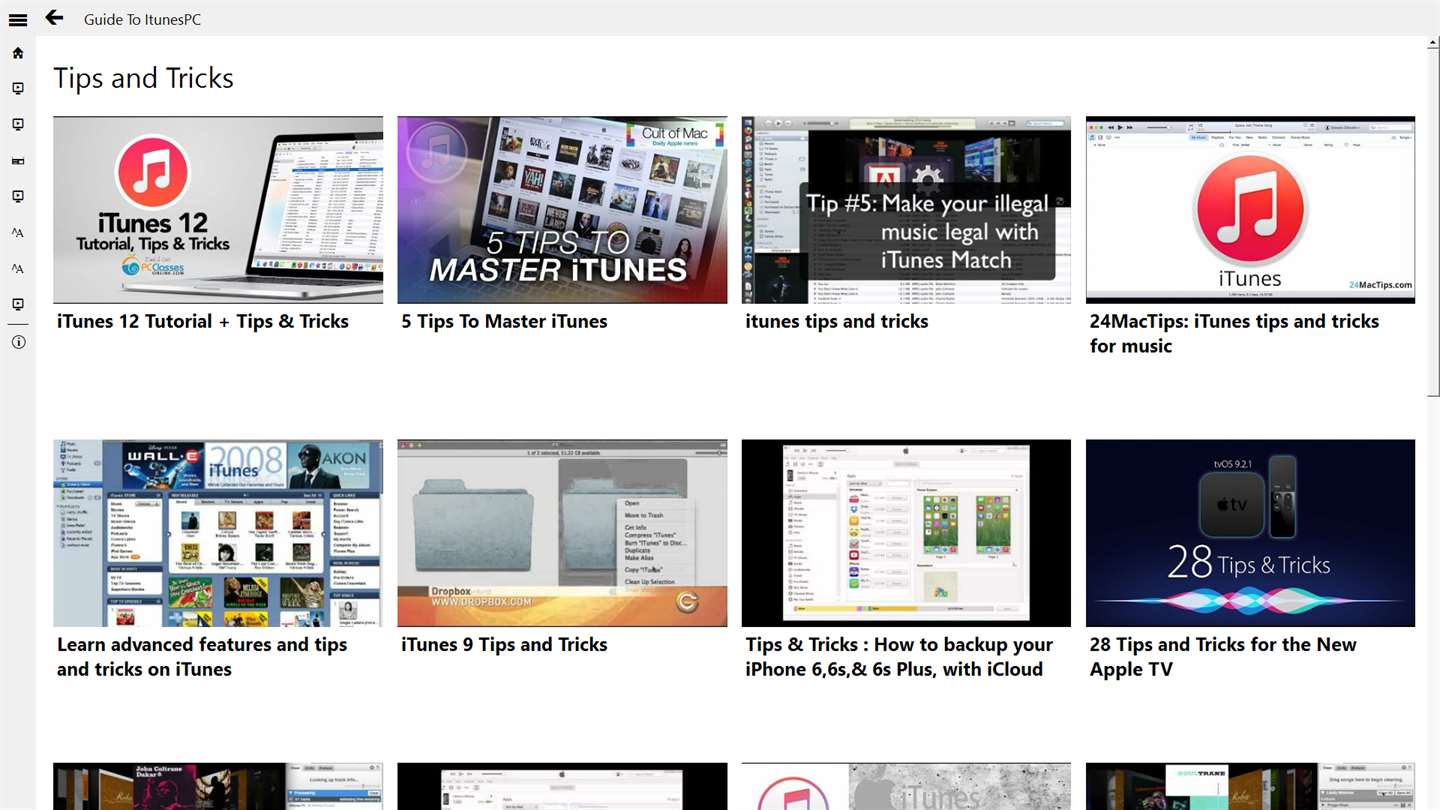Click "How to backup your iPhone" title
This screenshot has width=1440, height=810.
click(x=899, y=657)
